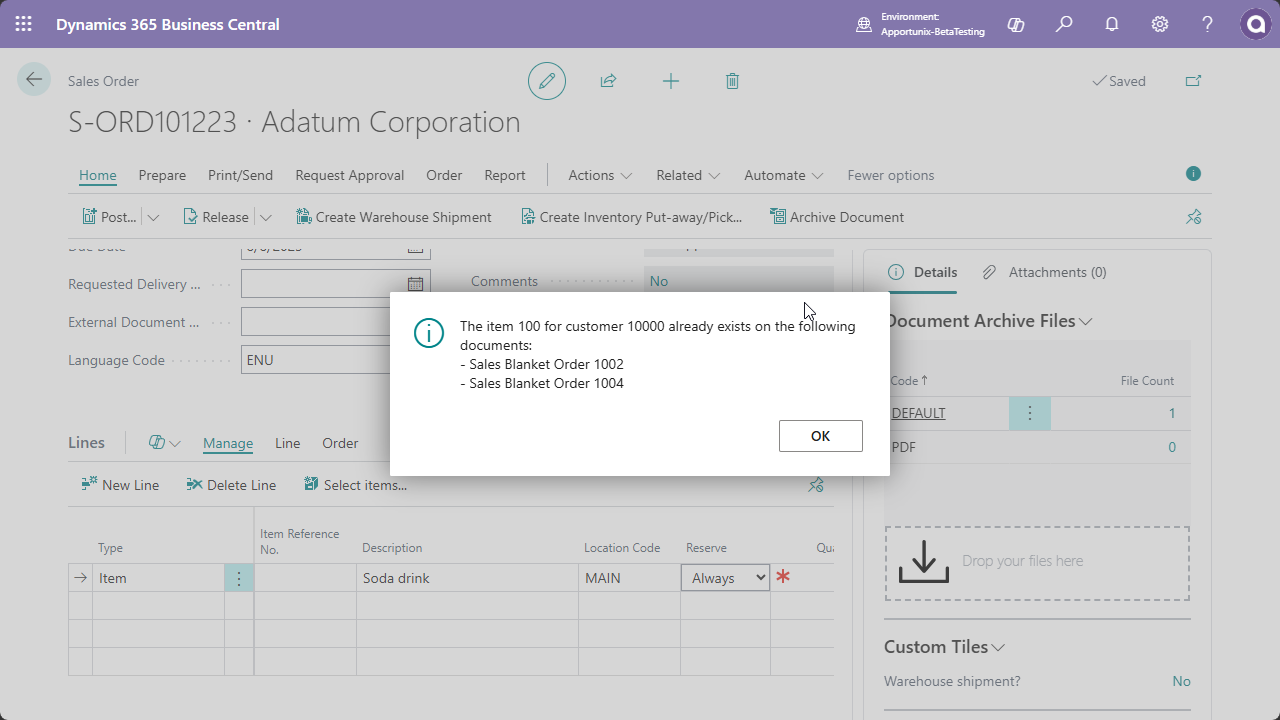
Task: Click Fewer options
Action: coord(891,175)
